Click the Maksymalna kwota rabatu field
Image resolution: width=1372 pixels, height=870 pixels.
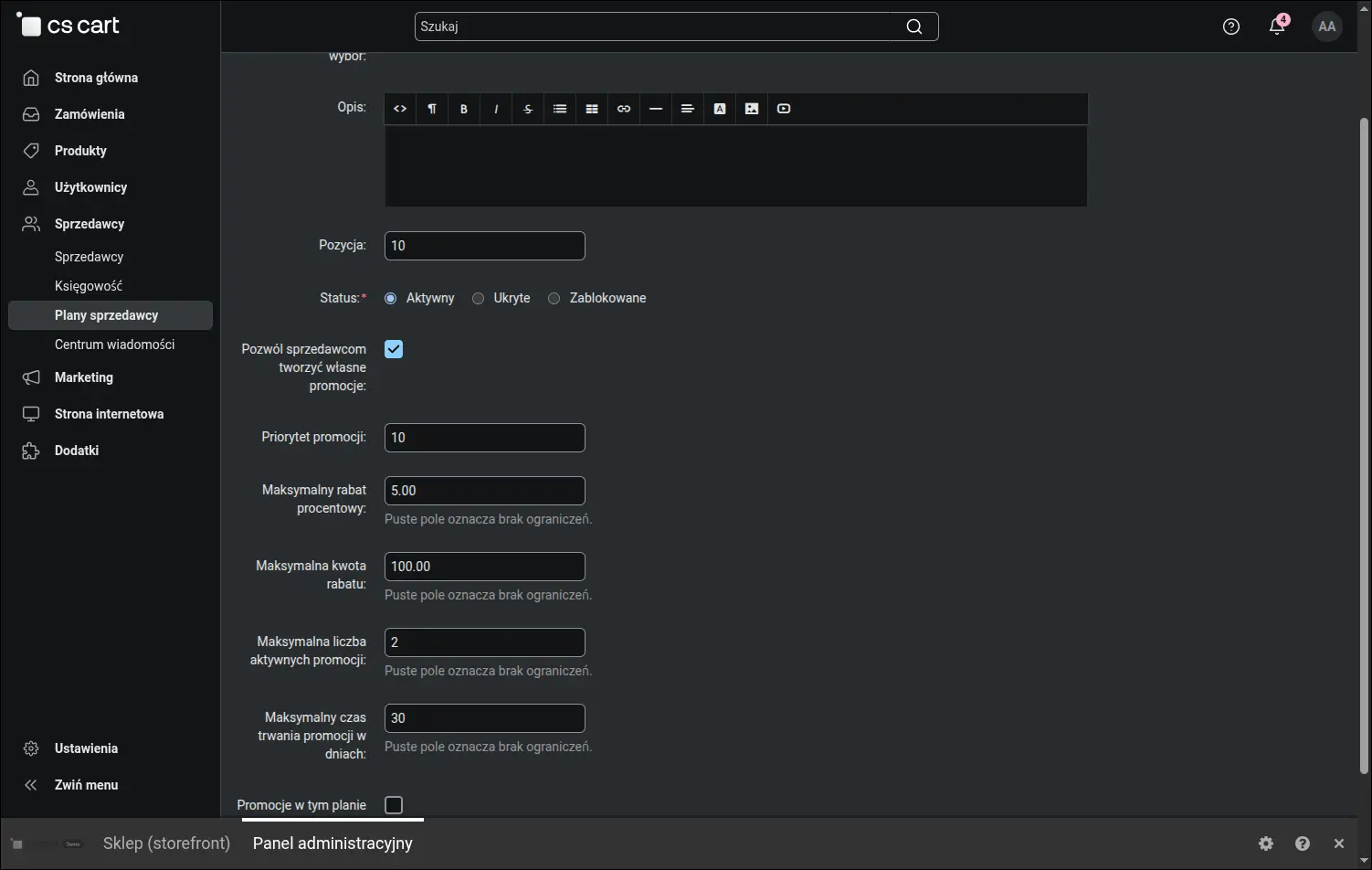point(485,567)
